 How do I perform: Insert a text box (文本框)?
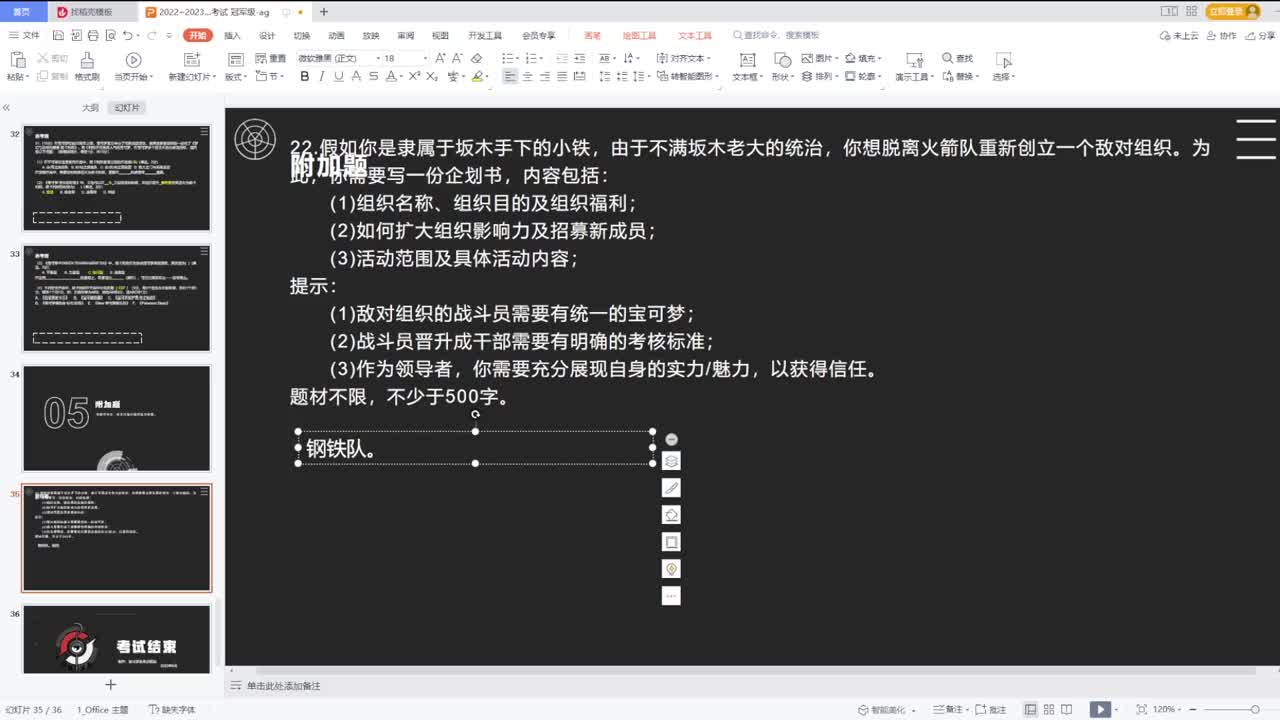[745, 62]
